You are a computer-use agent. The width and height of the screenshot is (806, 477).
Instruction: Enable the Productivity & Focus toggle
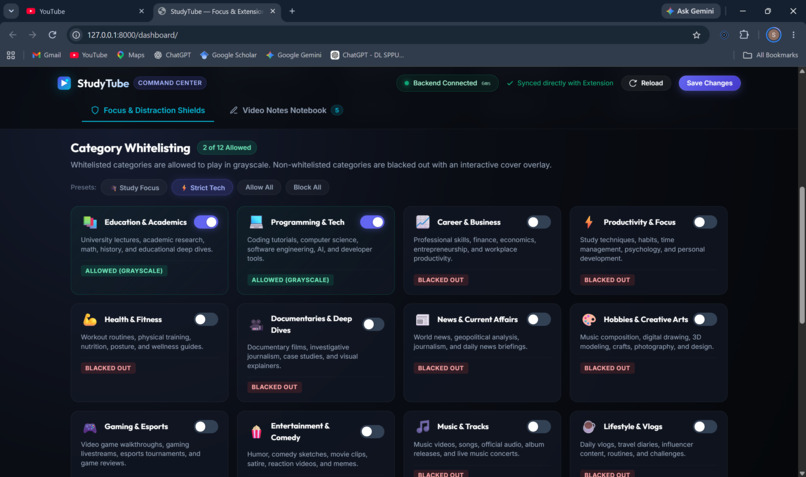(x=705, y=222)
